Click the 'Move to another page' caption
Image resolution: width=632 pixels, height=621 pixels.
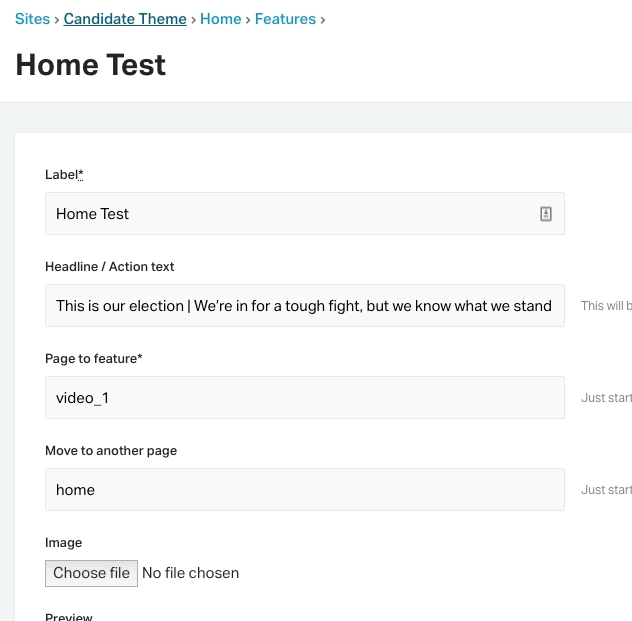111,451
